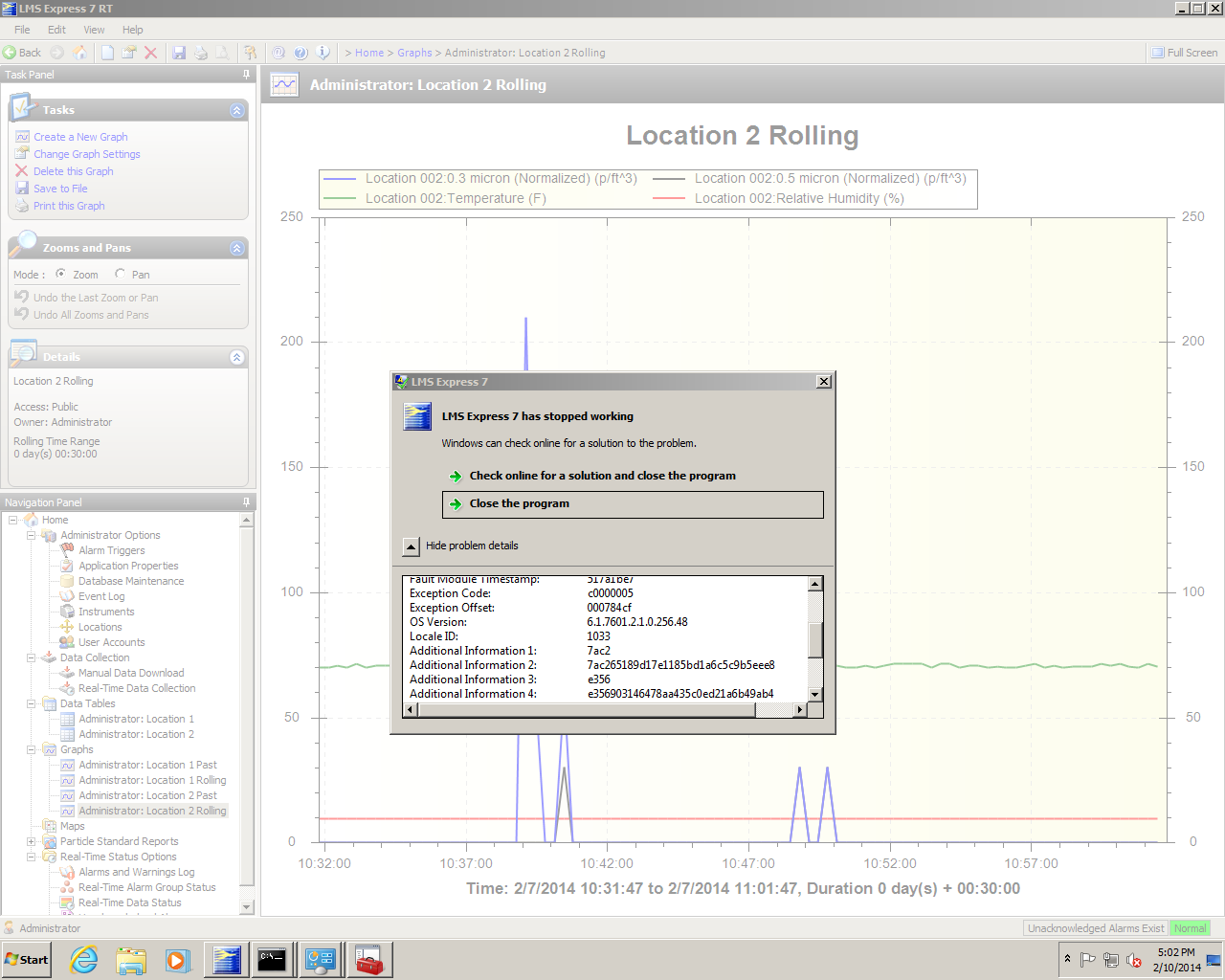
Task: Click the Home breadcrumb link
Action: point(369,53)
